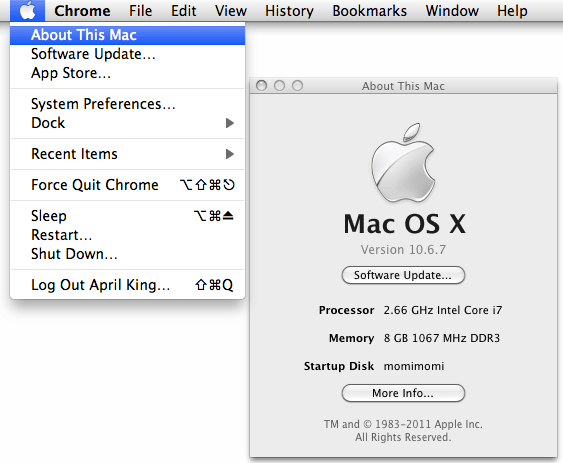Viewport: 563px width, 463px height.
Task: Open the Edit menu
Action: (x=183, y=11)
